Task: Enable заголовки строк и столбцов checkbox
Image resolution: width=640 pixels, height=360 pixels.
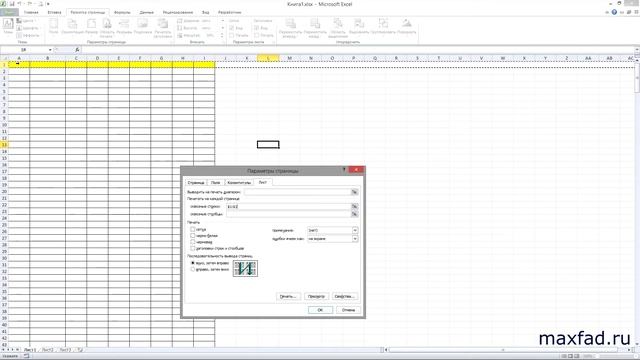Action: (x=193, y=248)
